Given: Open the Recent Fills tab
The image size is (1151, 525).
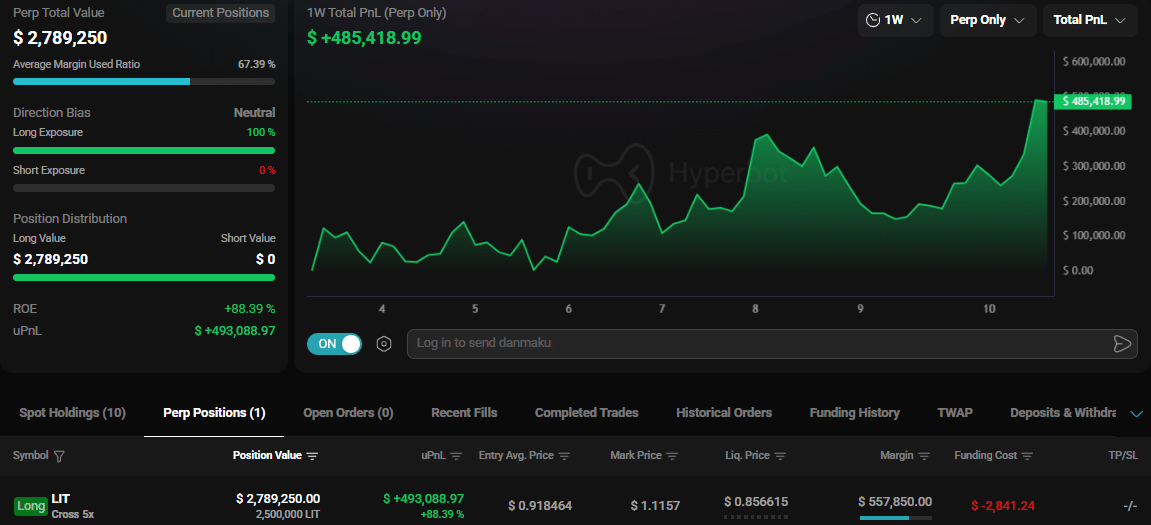Looking at the screenshot, I should coord(464,413).
